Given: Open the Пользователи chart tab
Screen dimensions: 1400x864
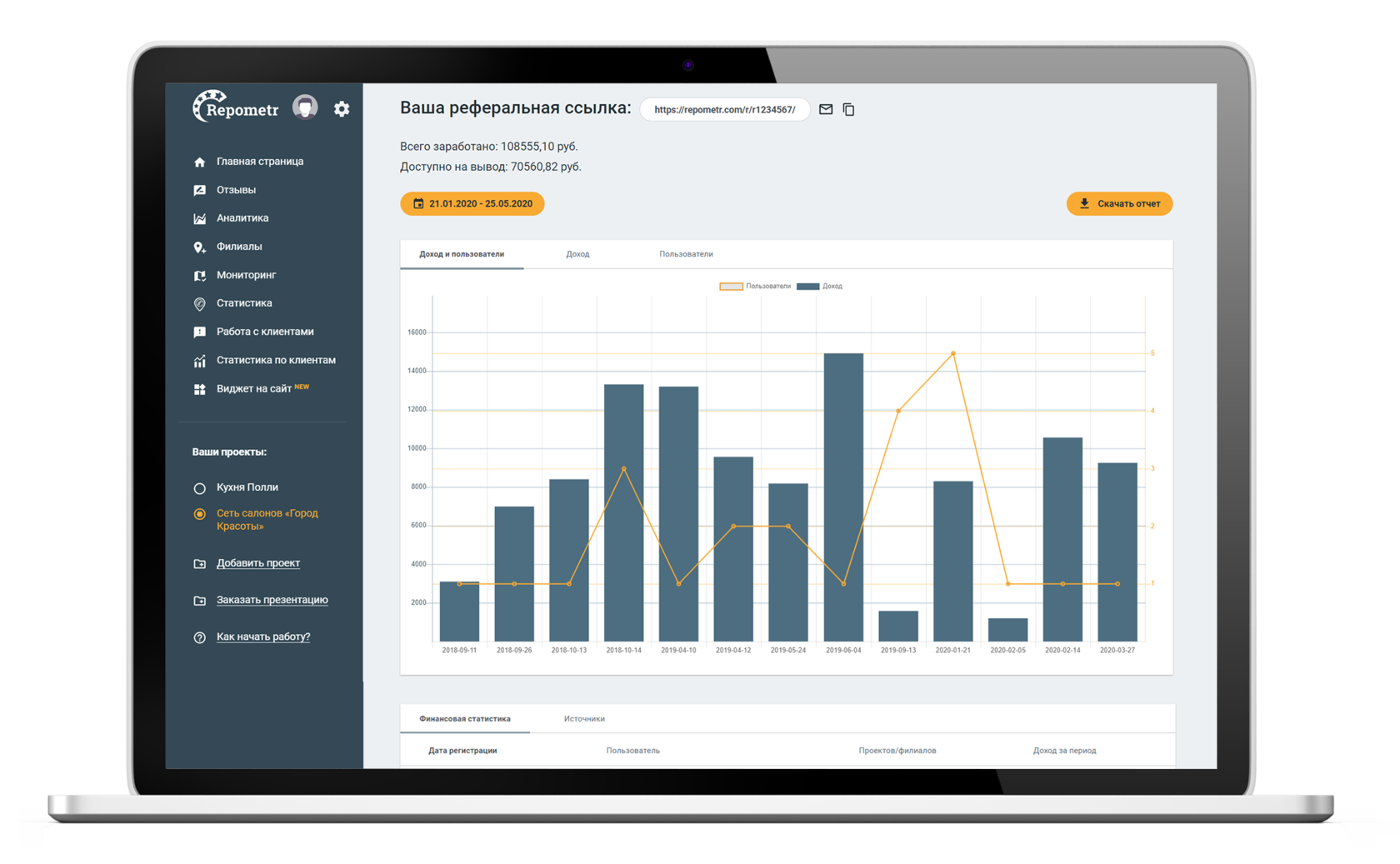Looking at the screenshot, I should tap(686, 254).
